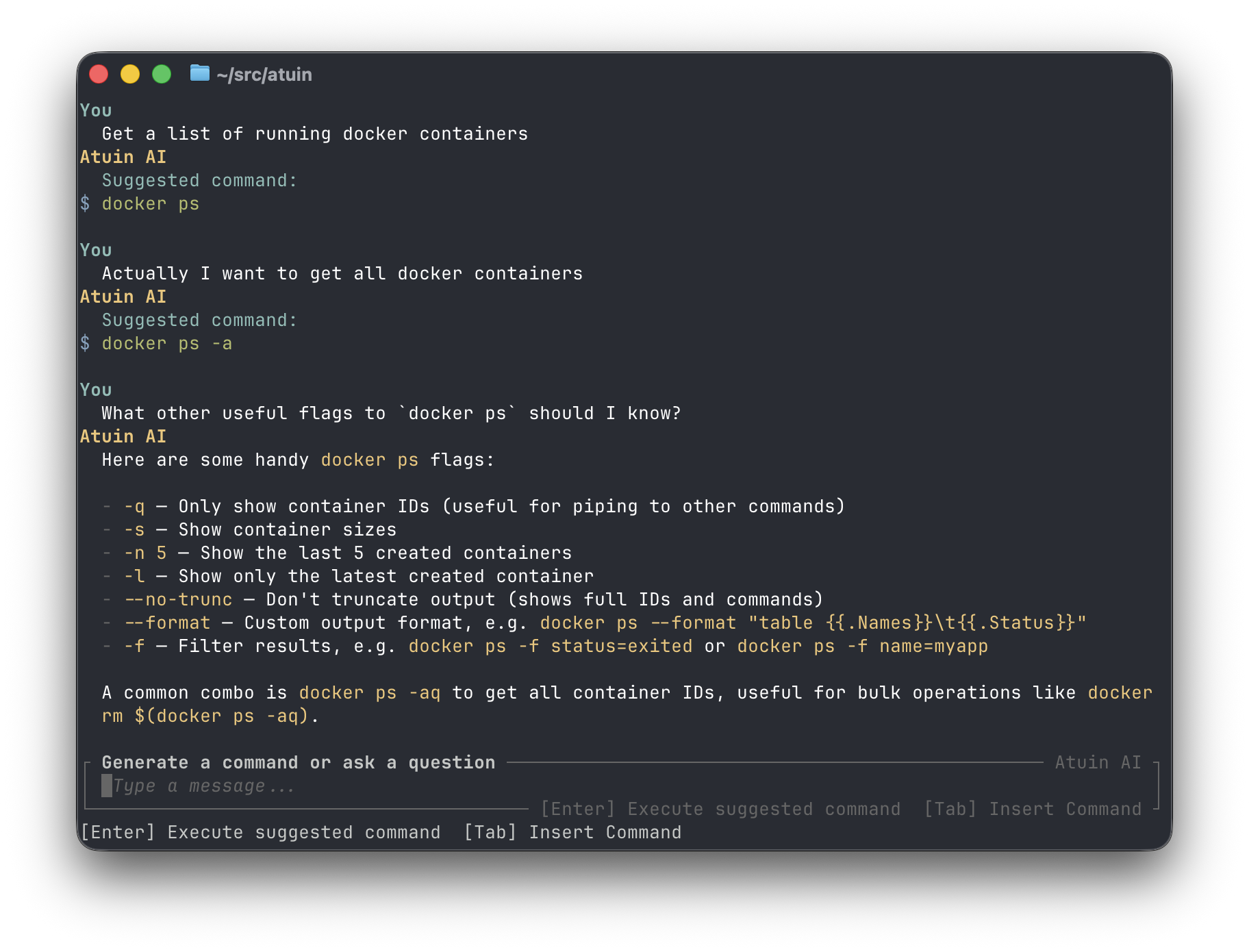The image size is (1249, 952).
Task: Click "[Tab] Insert Command" on the input box border
Action: click(x=1033, y=810)
